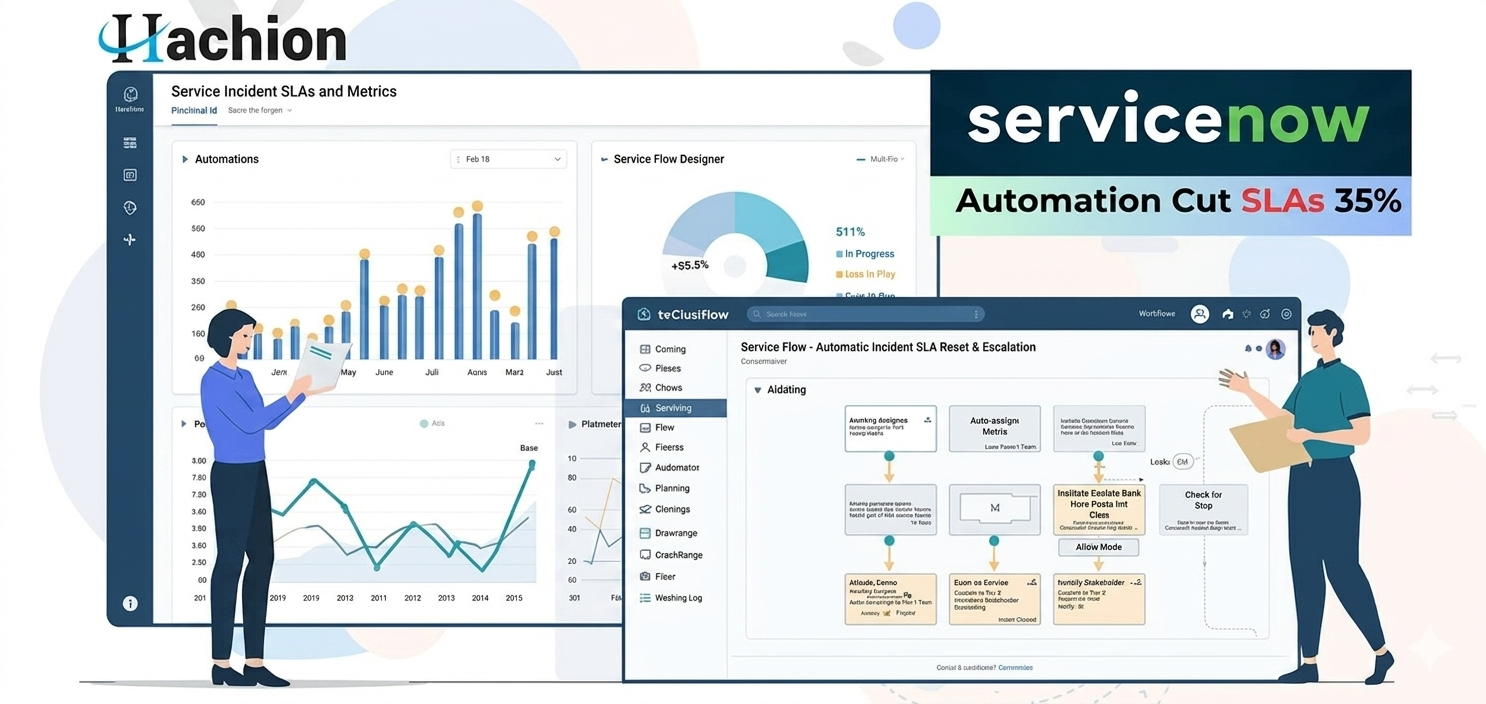Open CrachRange in the flow sidebar
Image resolution: width=1486 pixels, height=704 pixels.
[x=670, y=555]
